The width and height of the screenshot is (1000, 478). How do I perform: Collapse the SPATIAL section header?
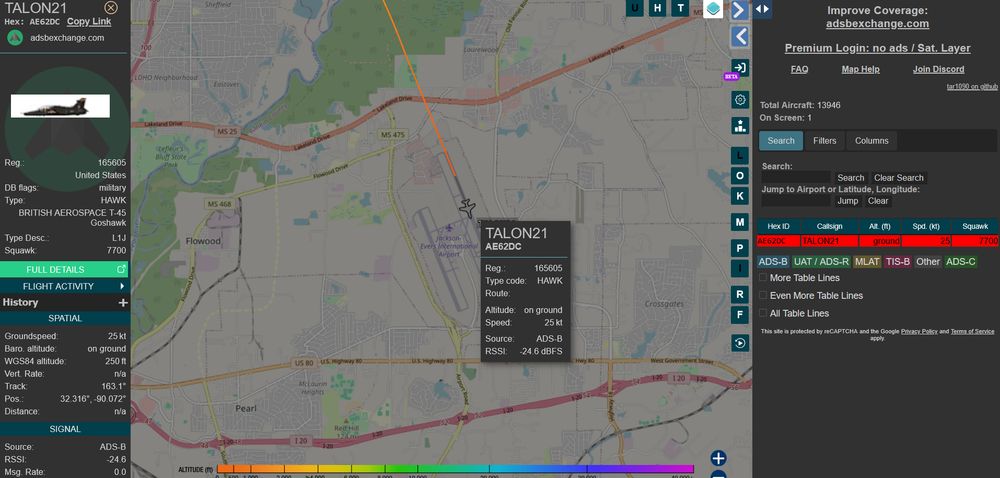[65, 318]
